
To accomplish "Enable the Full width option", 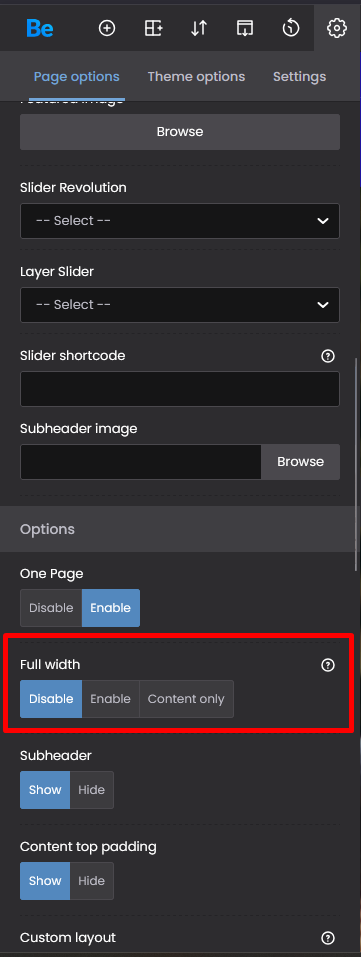I will (x=111, y=699).
